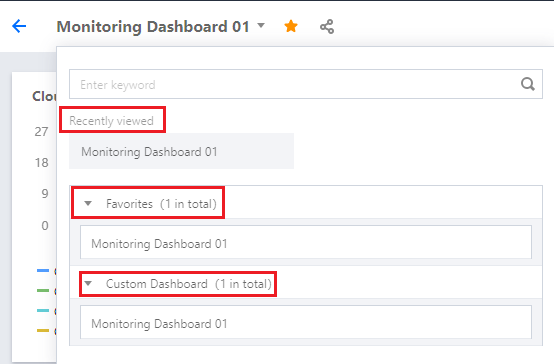Click the 27 label on chart axis
The image size is (554, 364).
pos(41,131)
